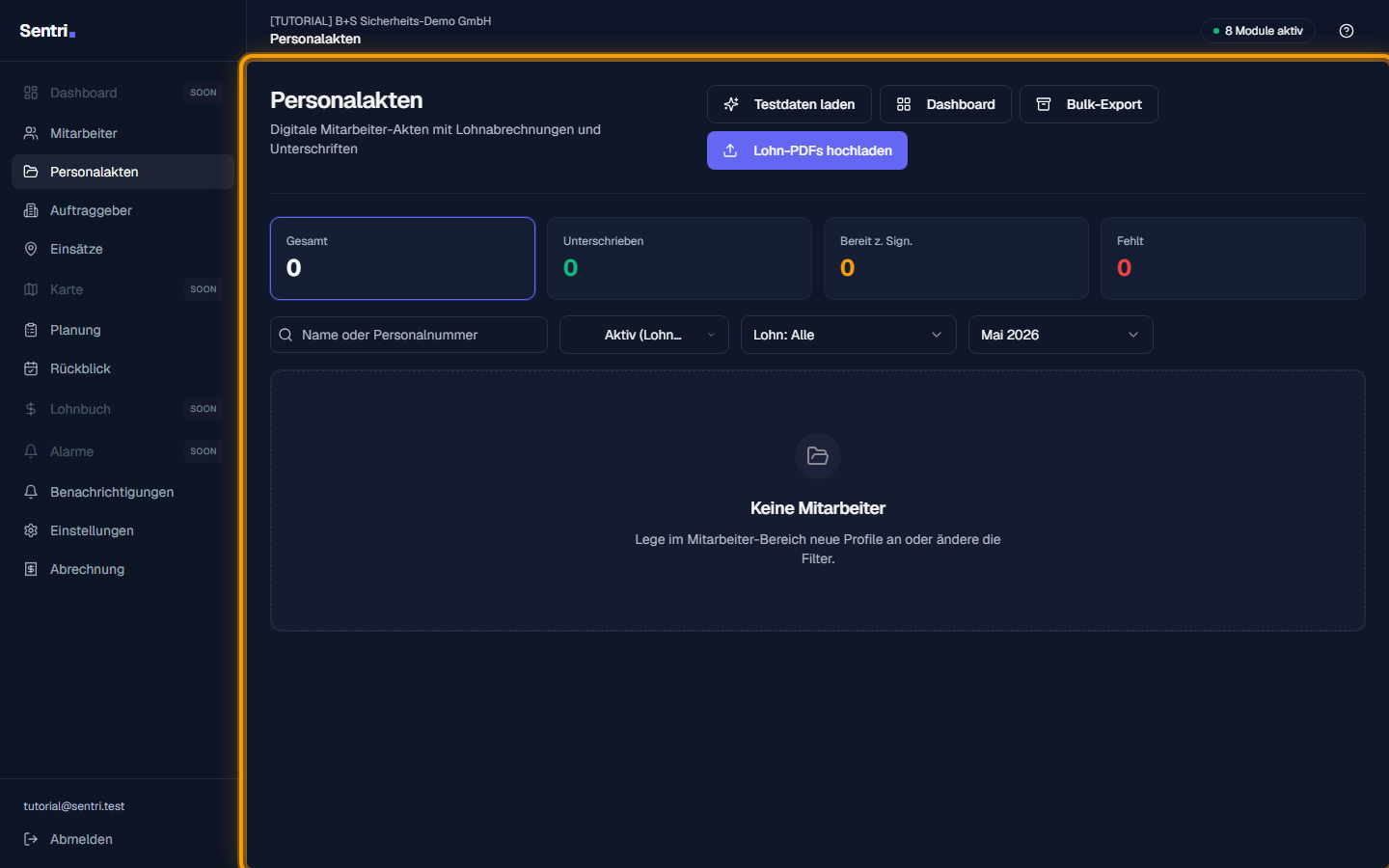Click the Personalakten folder icon in sidebar
The width and height of the screenshot is (1389, 868).
(31, 172)
